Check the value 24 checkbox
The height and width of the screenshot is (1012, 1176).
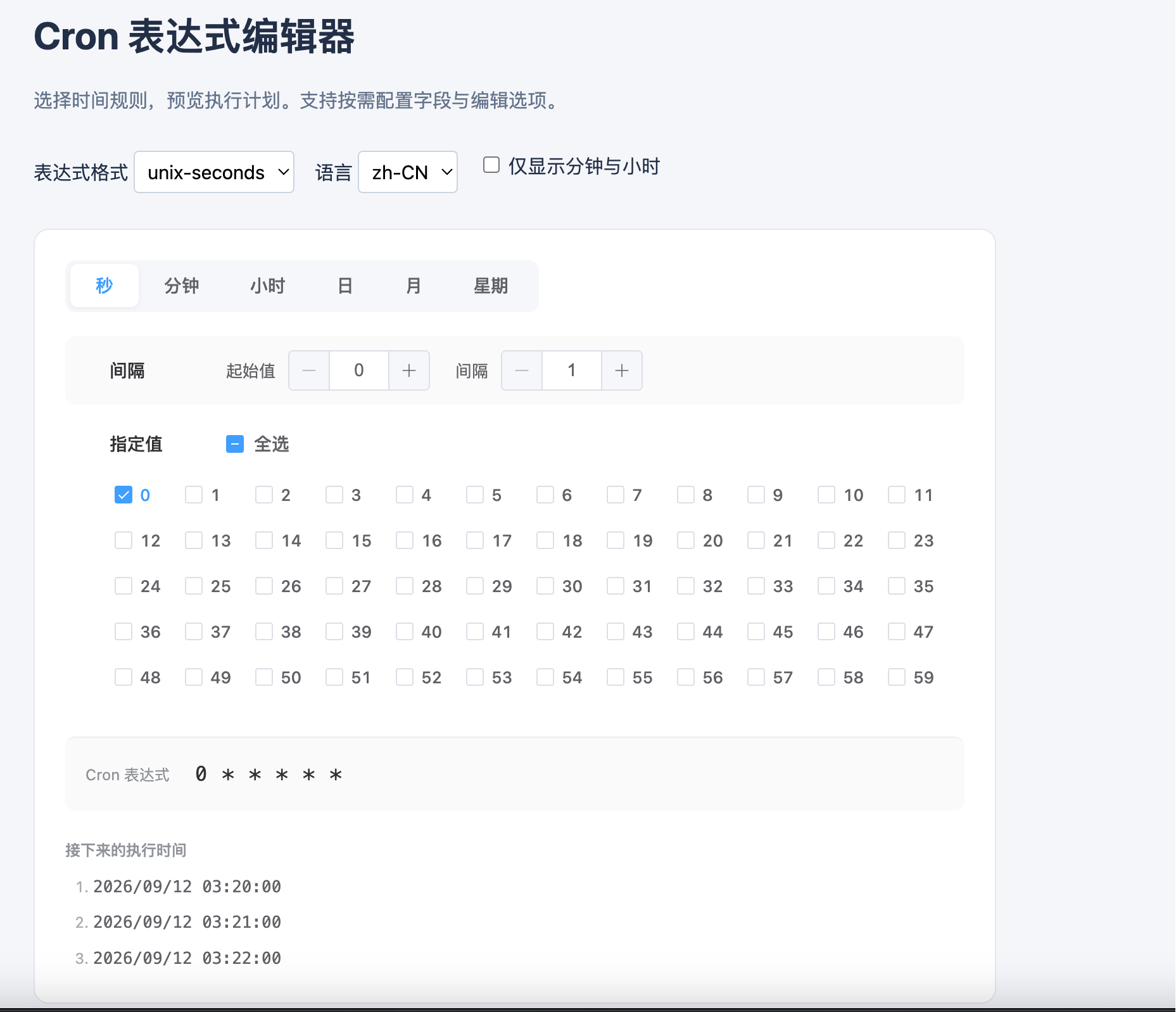(x=123, y=586)
